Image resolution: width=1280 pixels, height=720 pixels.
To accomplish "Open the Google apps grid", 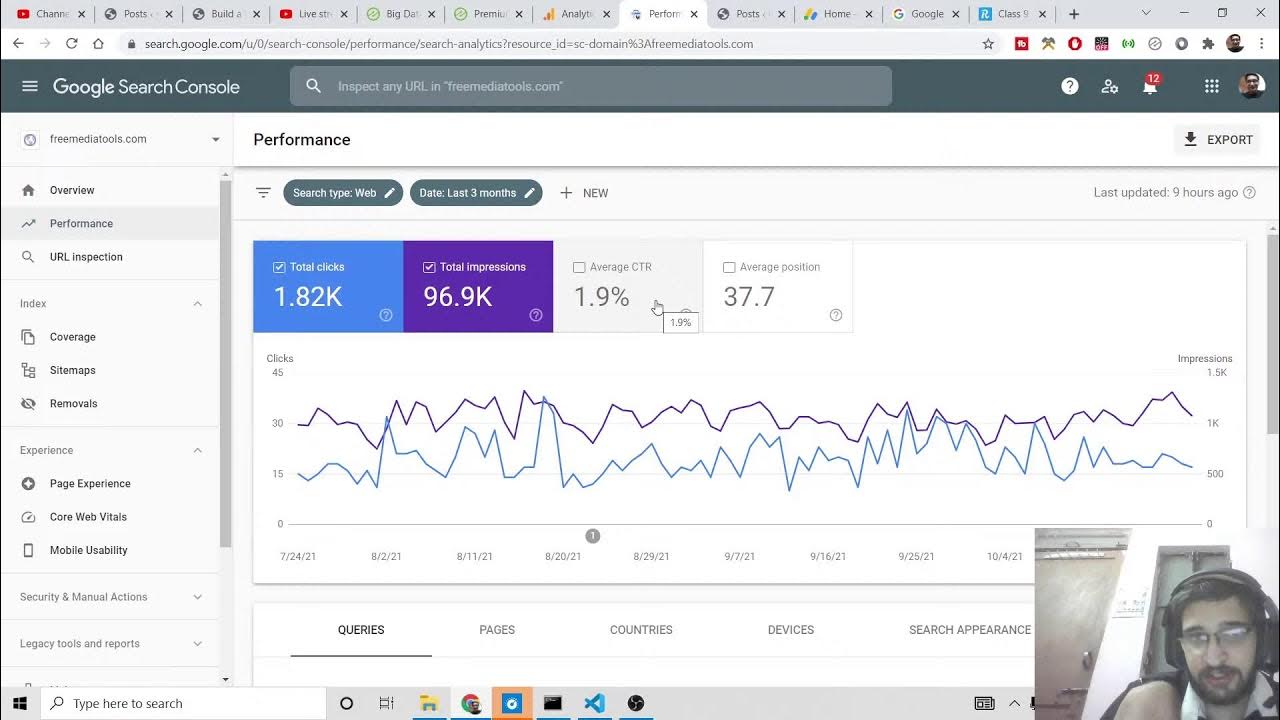I will (1212, 86).
